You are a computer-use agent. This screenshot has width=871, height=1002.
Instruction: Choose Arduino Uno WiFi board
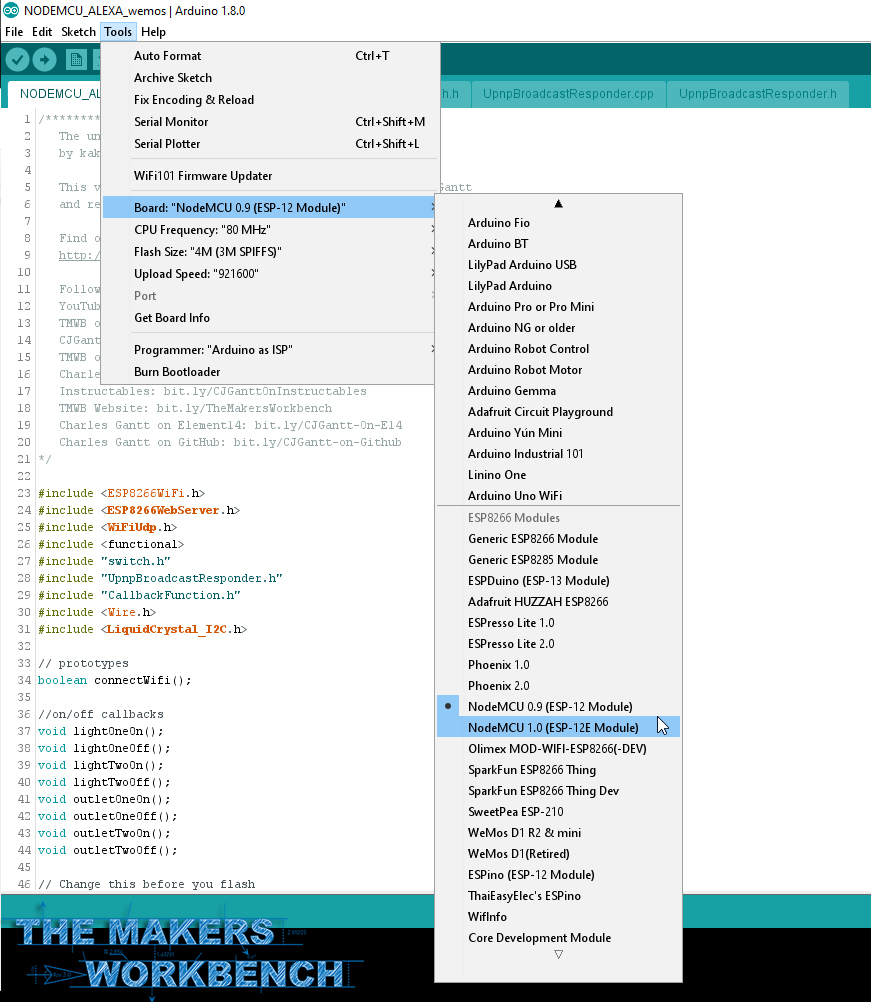(x=559, y=495)
